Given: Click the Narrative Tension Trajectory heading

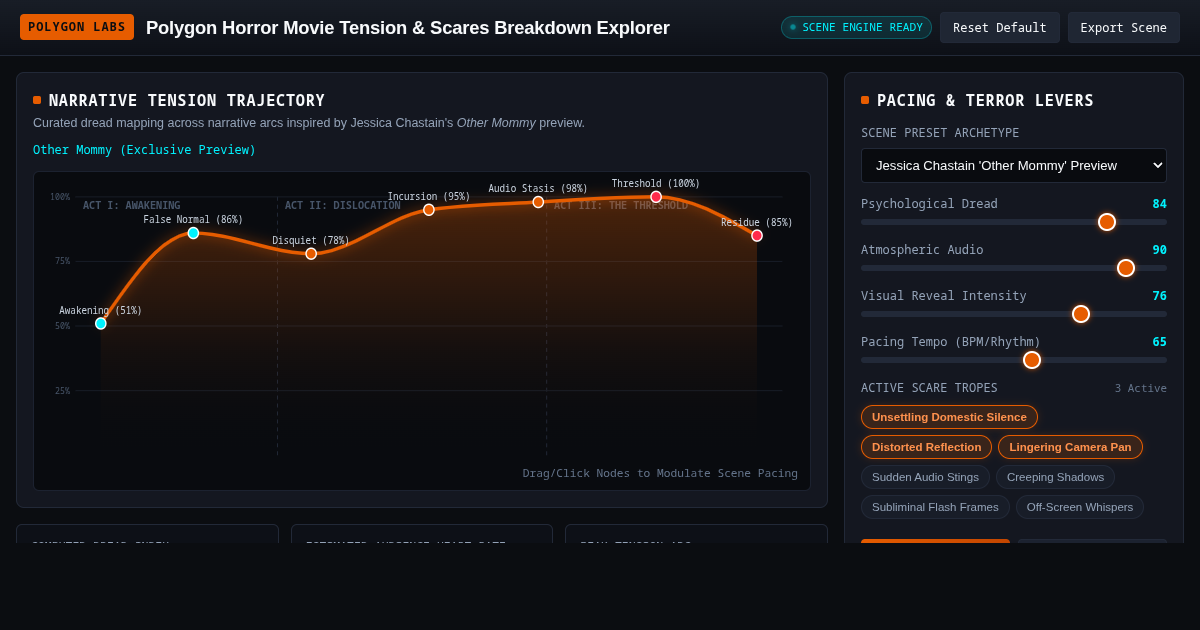Looking at the screenshot, I should [x=187, y=101].
